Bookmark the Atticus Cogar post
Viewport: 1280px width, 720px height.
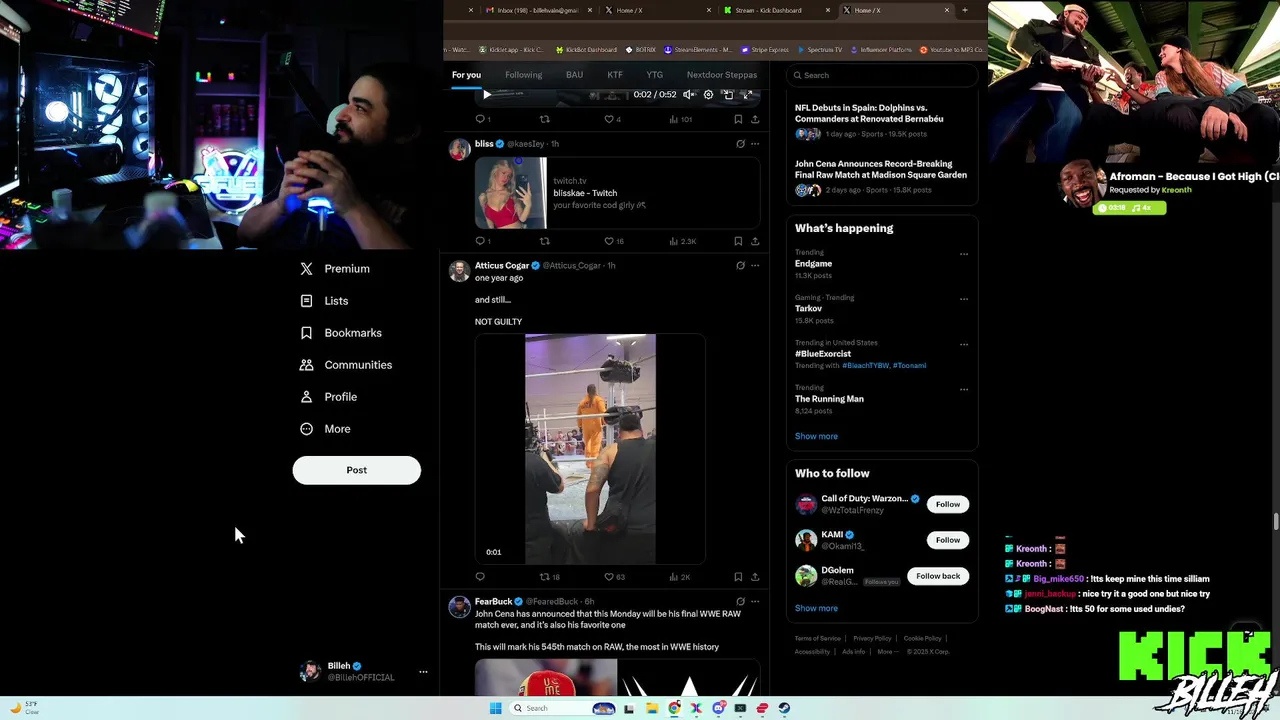pos(738,577)
